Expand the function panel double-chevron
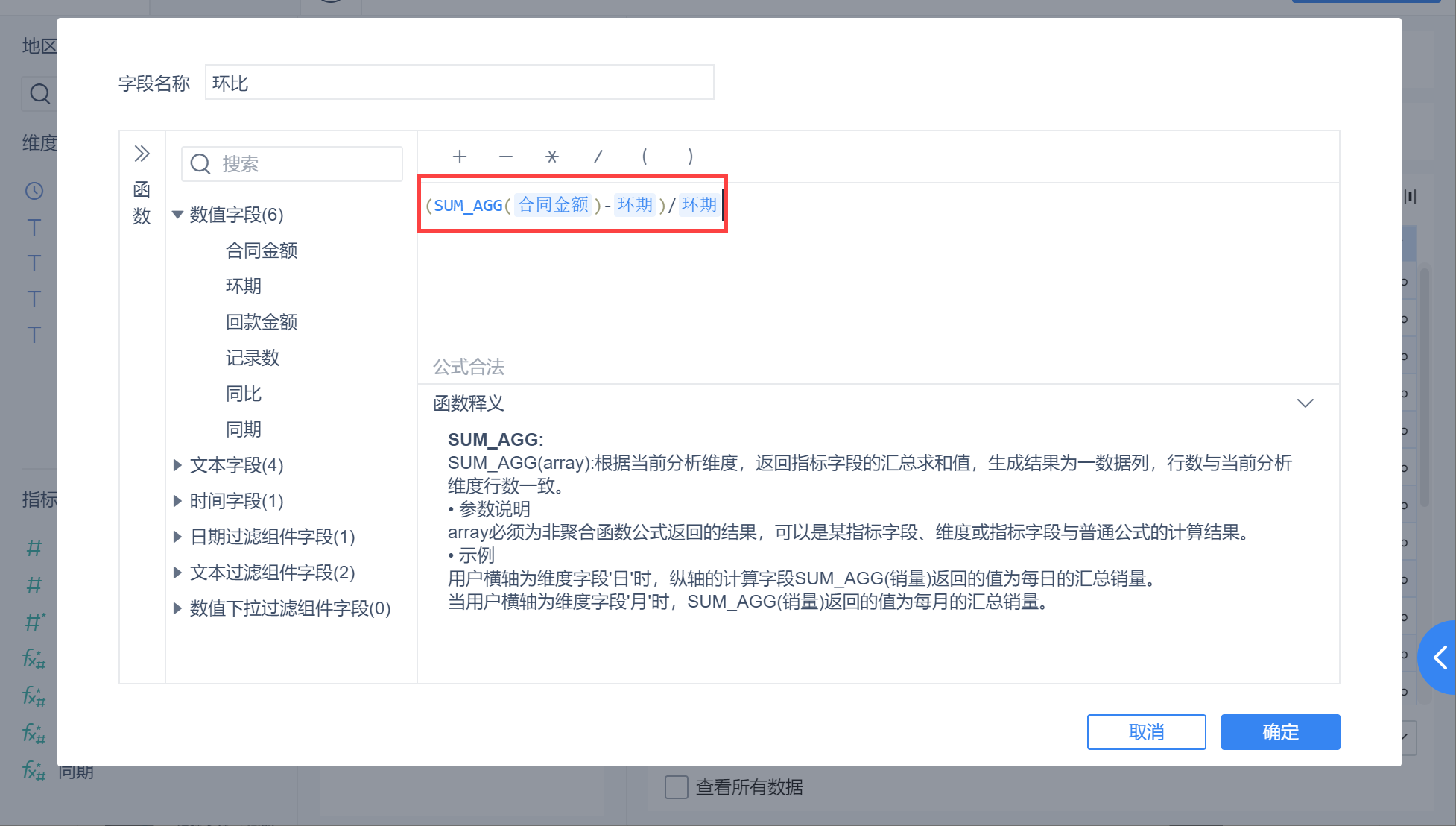The height and width of the screenshot is (826, 1456). click(142, 154)
